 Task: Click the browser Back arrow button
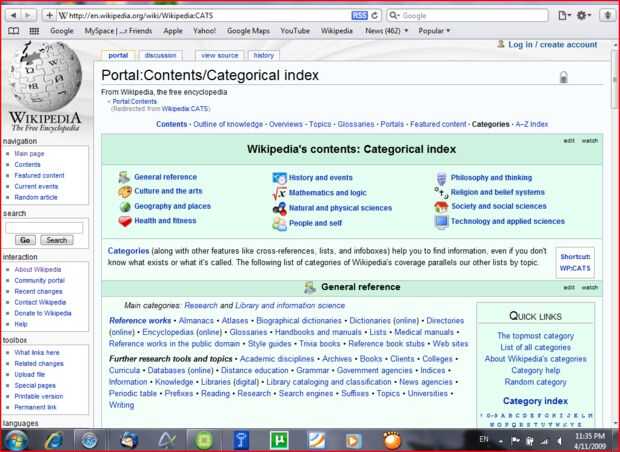tap(13, 15)
